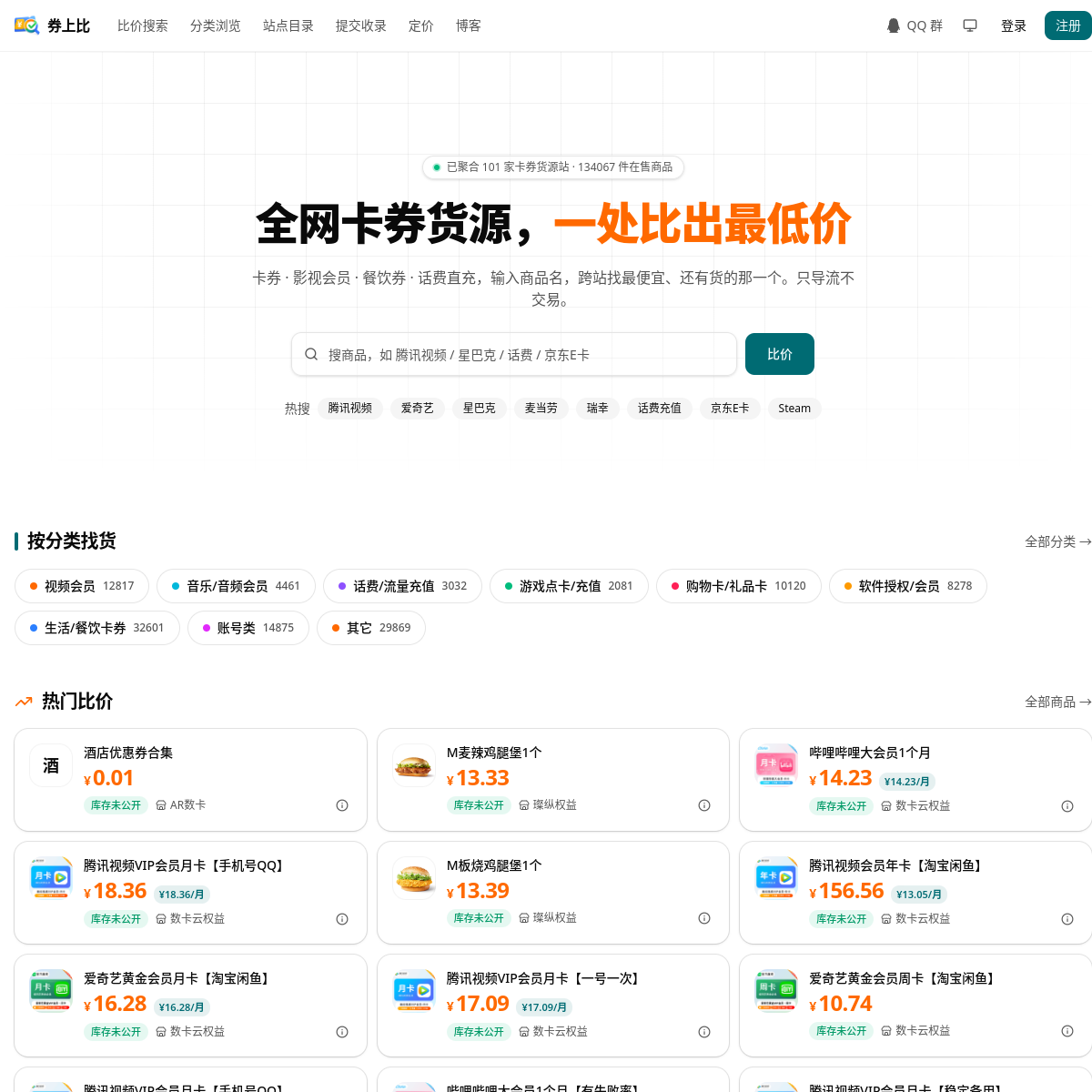This screenshot has height=1092, width=1092.
Task: Open 分类浏览 in the navigation
Action: pos(216,25)
